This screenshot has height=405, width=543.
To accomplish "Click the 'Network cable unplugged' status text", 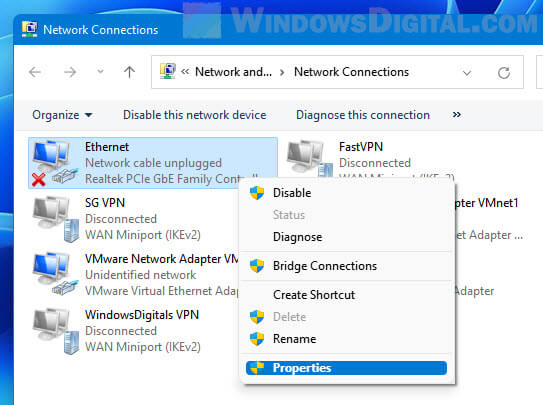I will [153, 163].
